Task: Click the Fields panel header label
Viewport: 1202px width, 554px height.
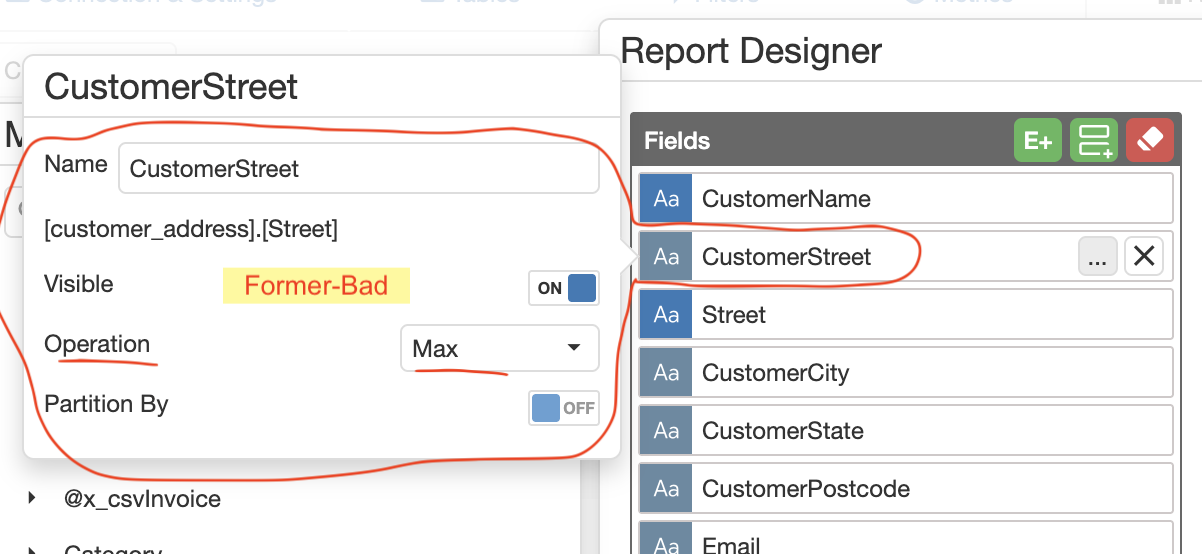Action: tap(677, 141)
